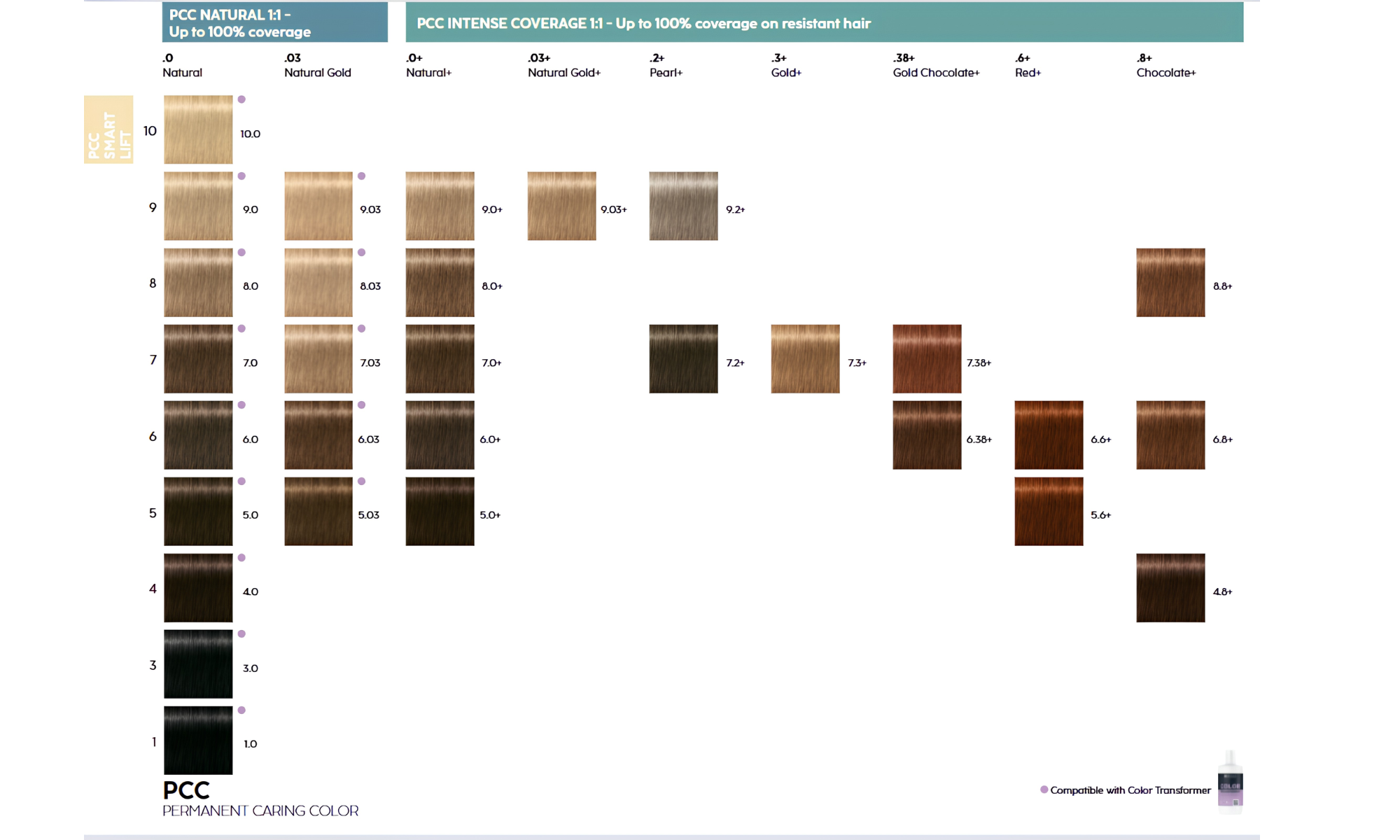Choose the 6.38+ Gold Chocolate+ swatch
This screenshot has height=840, width=1400.
tap(927, 435)
